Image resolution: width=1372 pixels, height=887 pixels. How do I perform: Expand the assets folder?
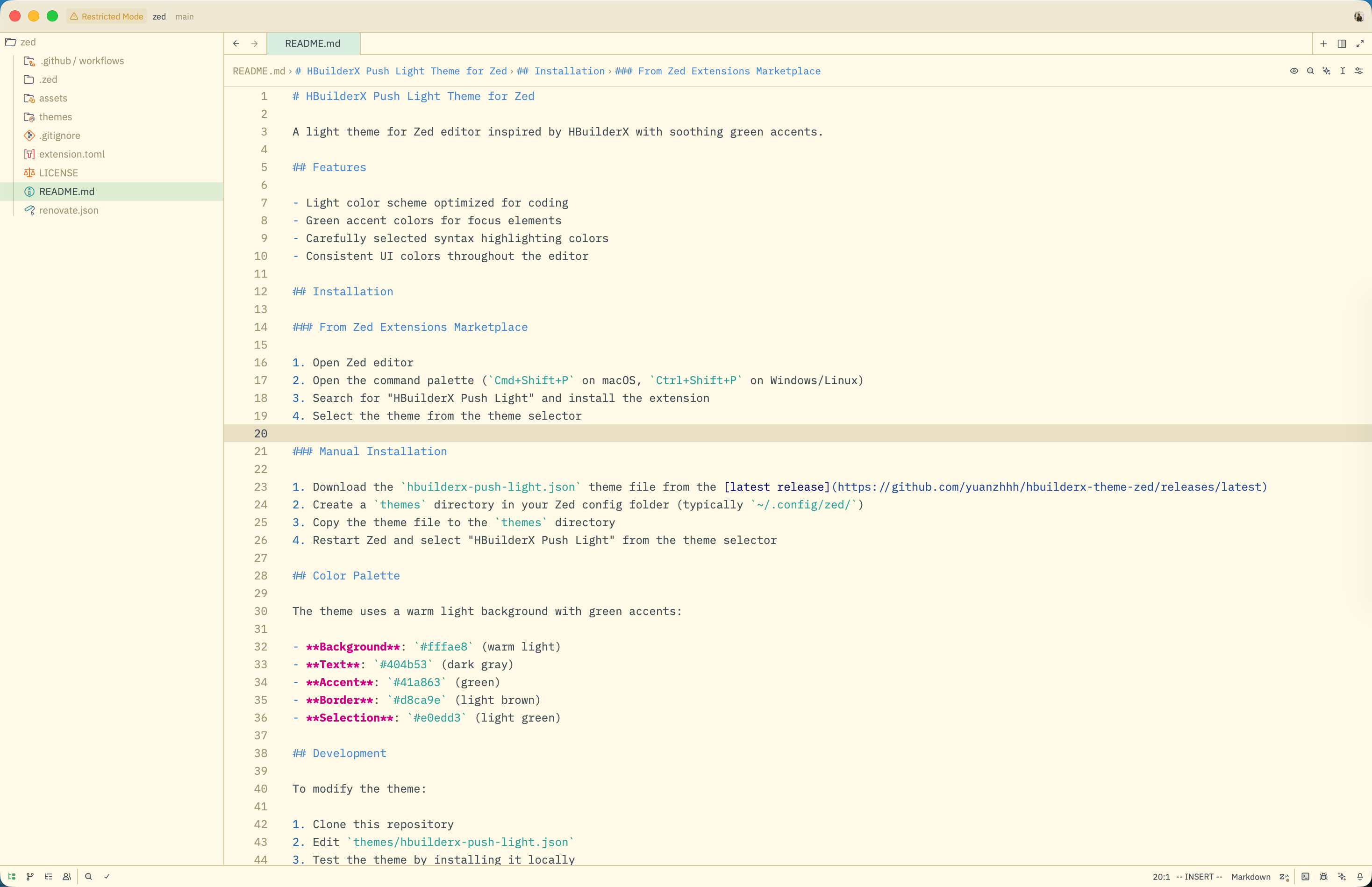click(x=112, y=98)
